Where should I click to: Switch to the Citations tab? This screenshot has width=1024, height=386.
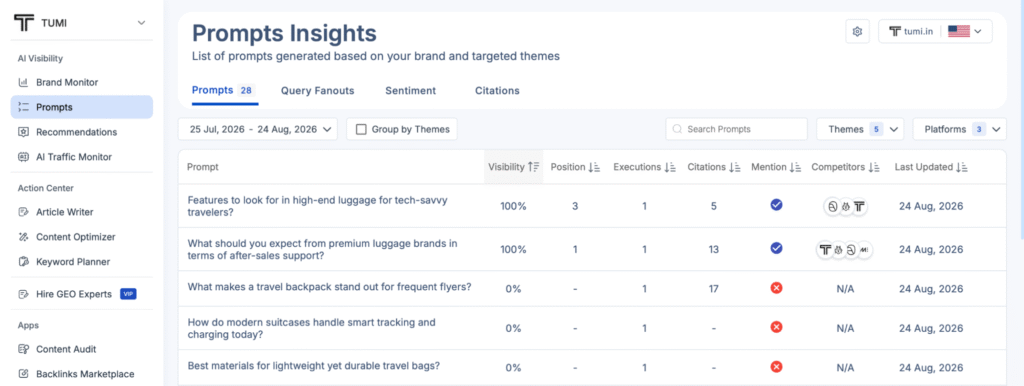click(497, 91)
